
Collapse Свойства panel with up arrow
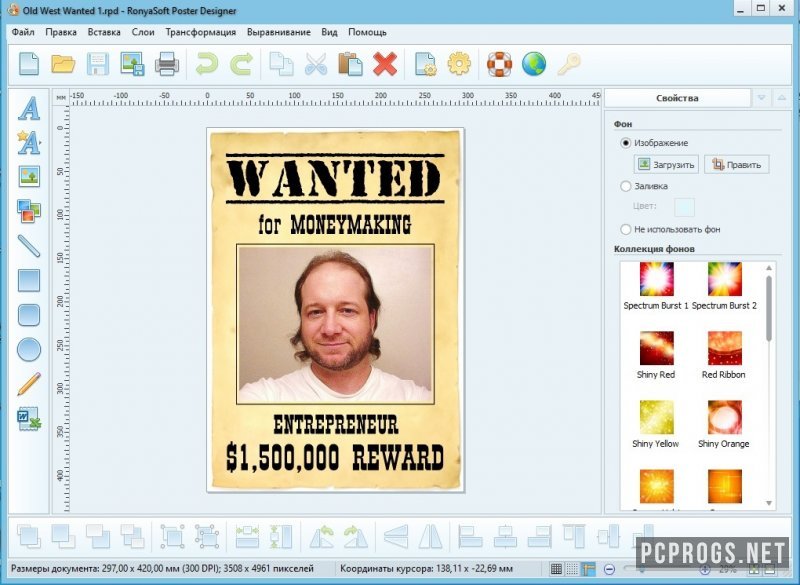click(x=781, y=98)
